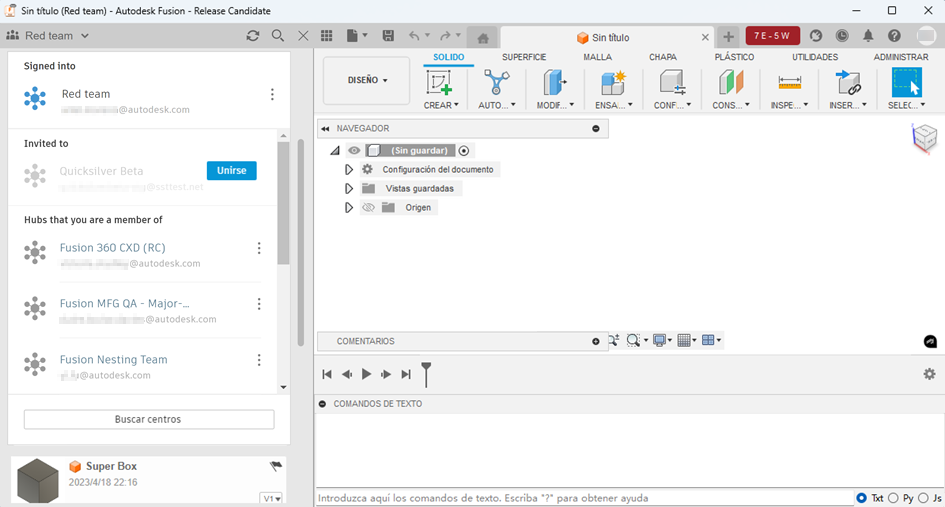Collapse the COMANDOS DE TEXTO panel
Viewport: 945px width, 507px height.
322,404
